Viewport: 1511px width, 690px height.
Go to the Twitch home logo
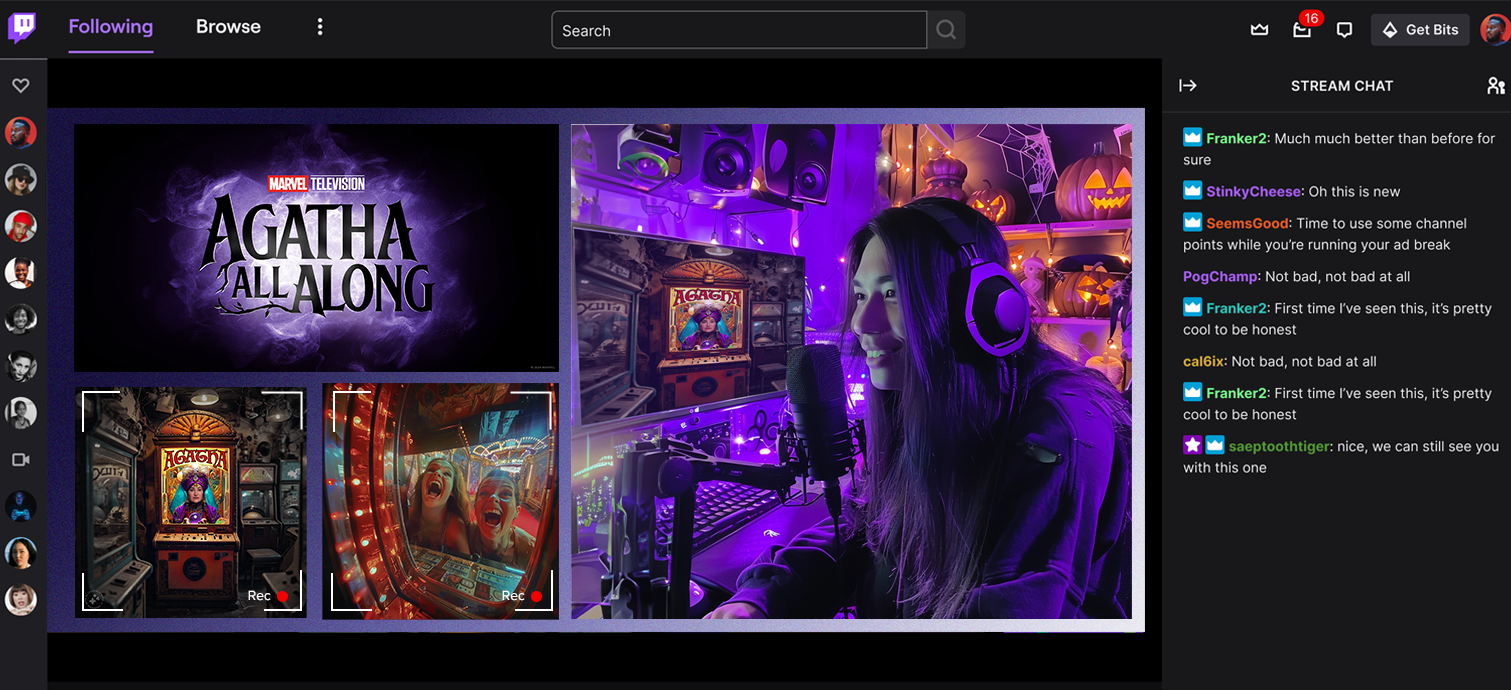(x=22, y=28)
